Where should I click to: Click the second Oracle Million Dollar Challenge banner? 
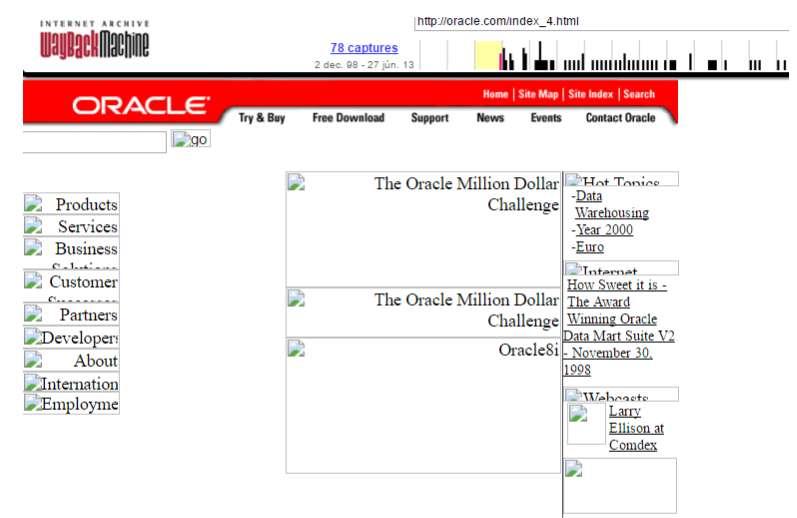point(423,312)
